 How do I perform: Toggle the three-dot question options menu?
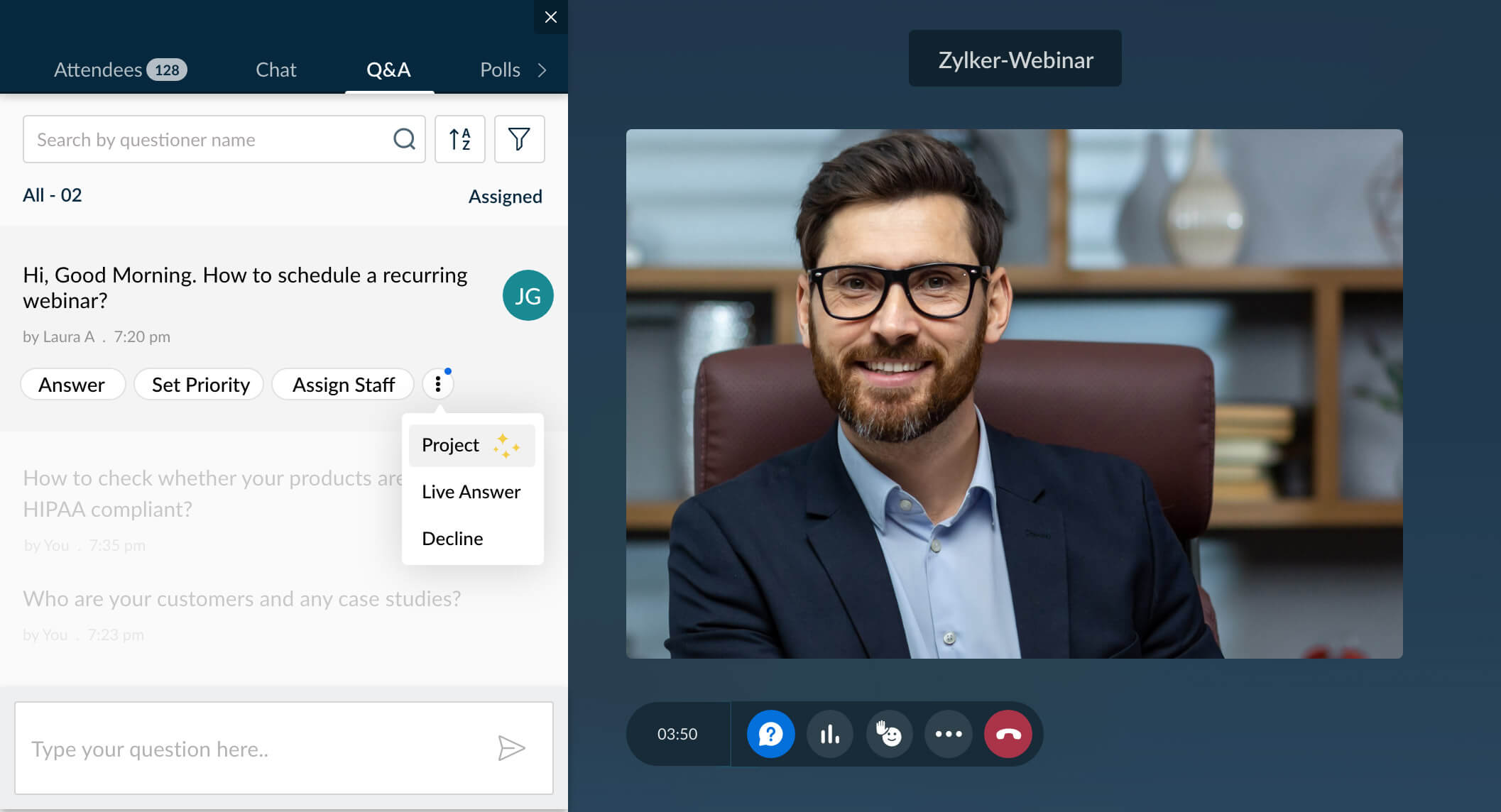coord(438,384)
